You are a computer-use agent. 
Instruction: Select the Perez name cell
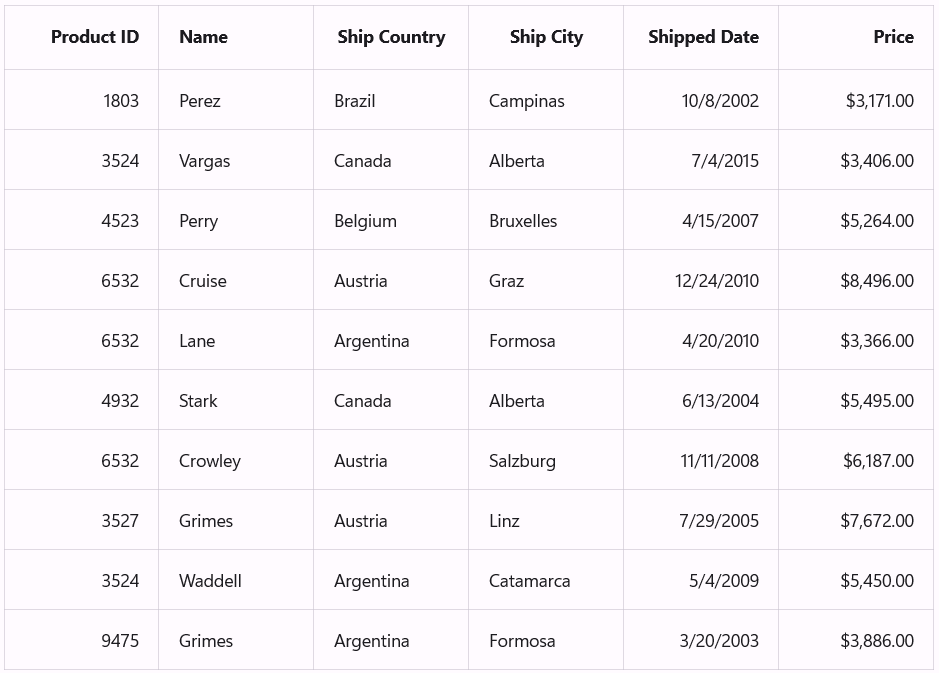[x=200, y=101]
